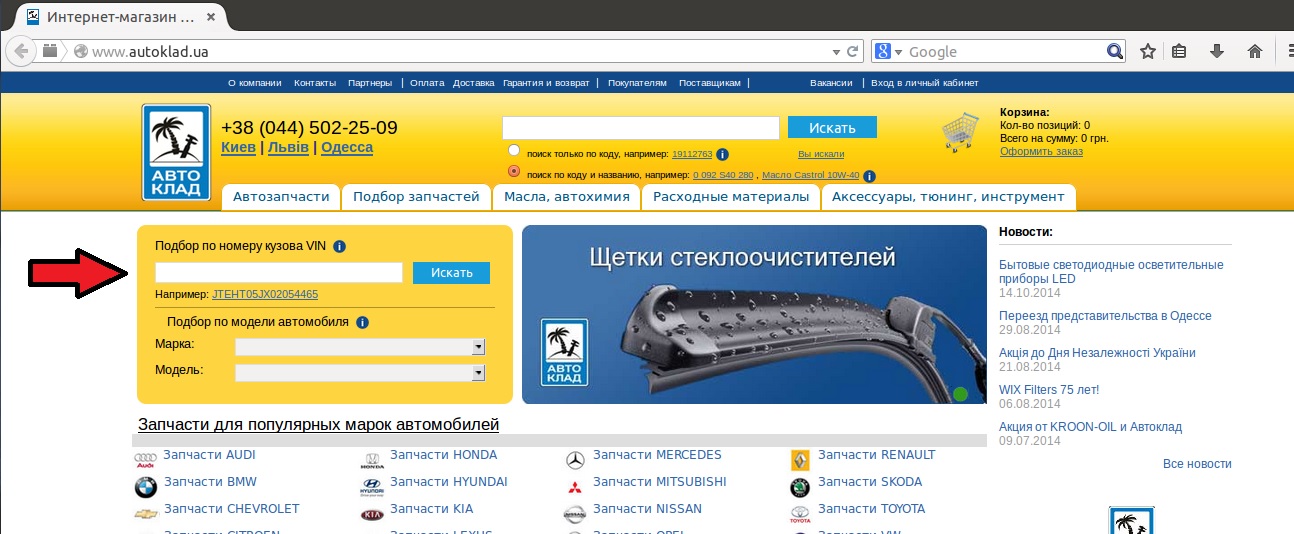
Task: Open the downloads arrow icon
Action: point(1216,51)
